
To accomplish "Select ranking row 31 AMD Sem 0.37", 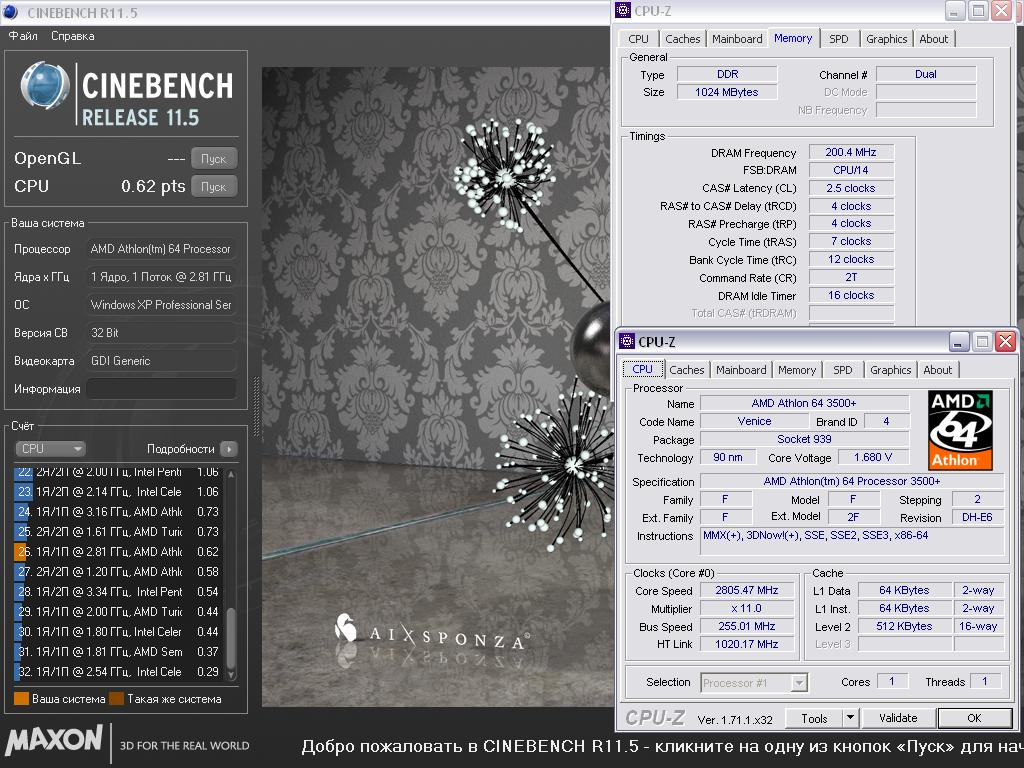I will pos(118,652).
